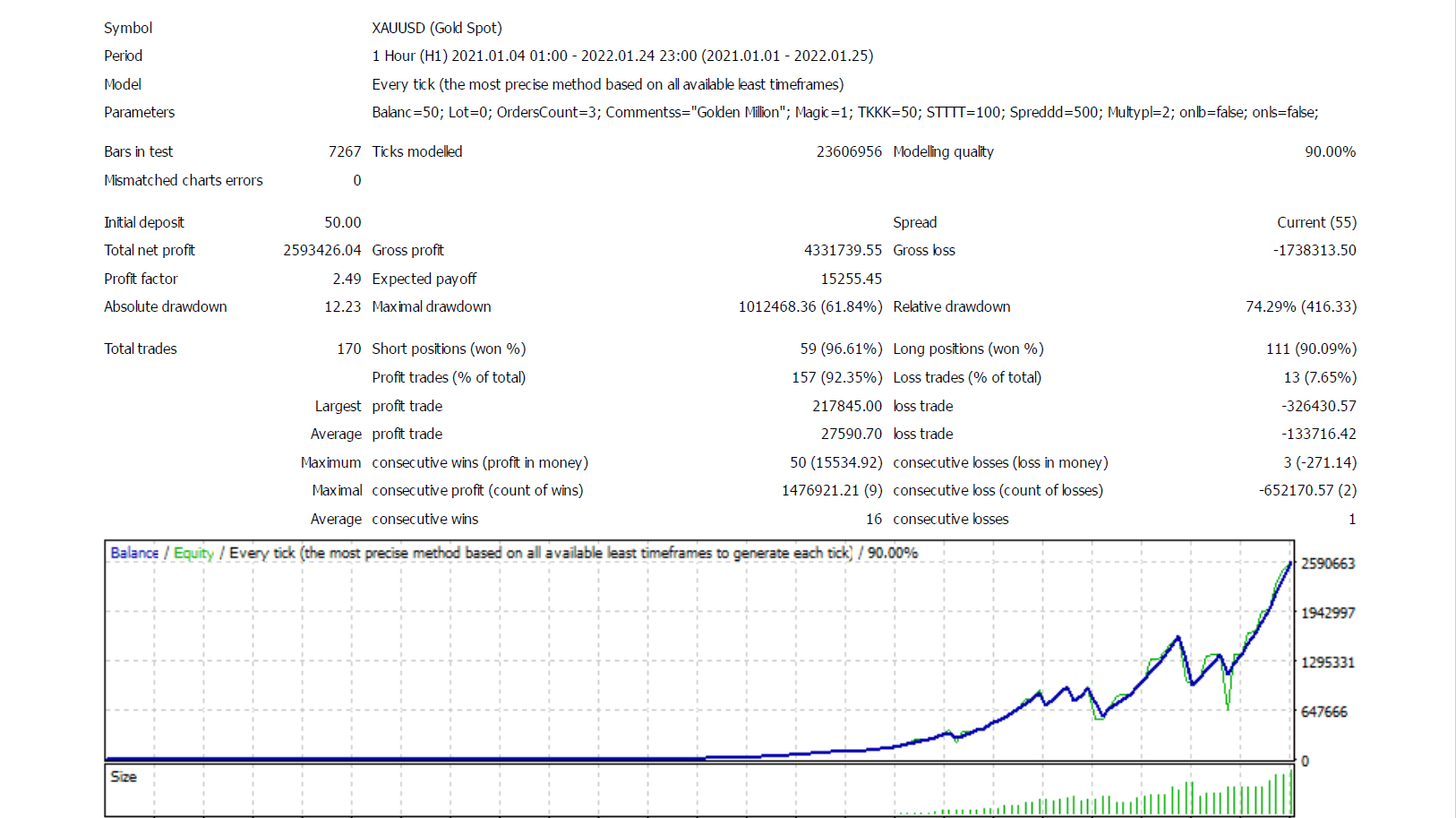
Task: Click the "Profit trades (% of total)" label
Action: pos(449,377)
